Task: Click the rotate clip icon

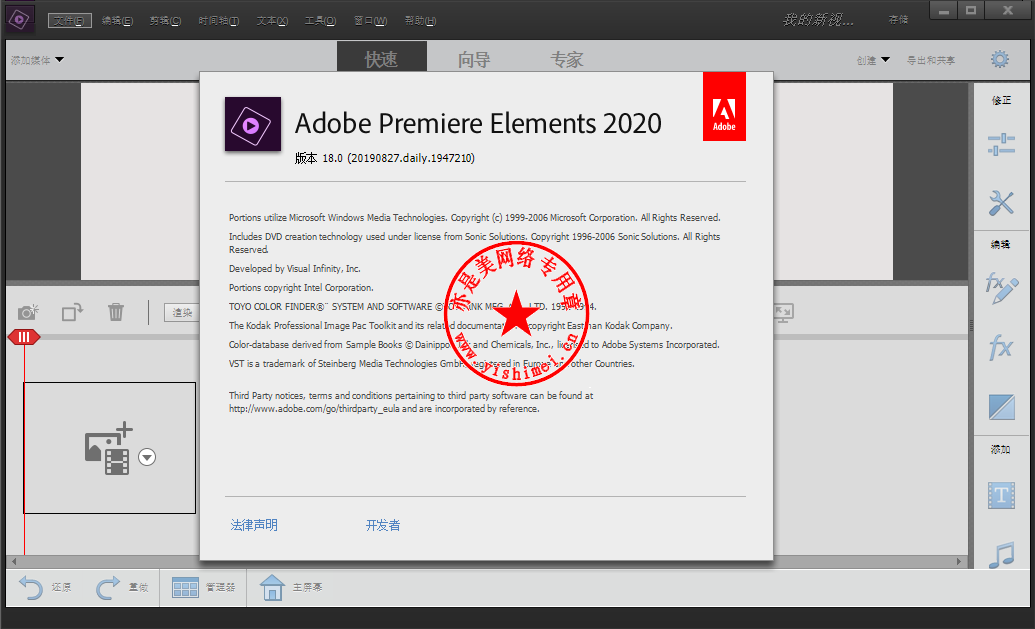Action: coord(72,312)
